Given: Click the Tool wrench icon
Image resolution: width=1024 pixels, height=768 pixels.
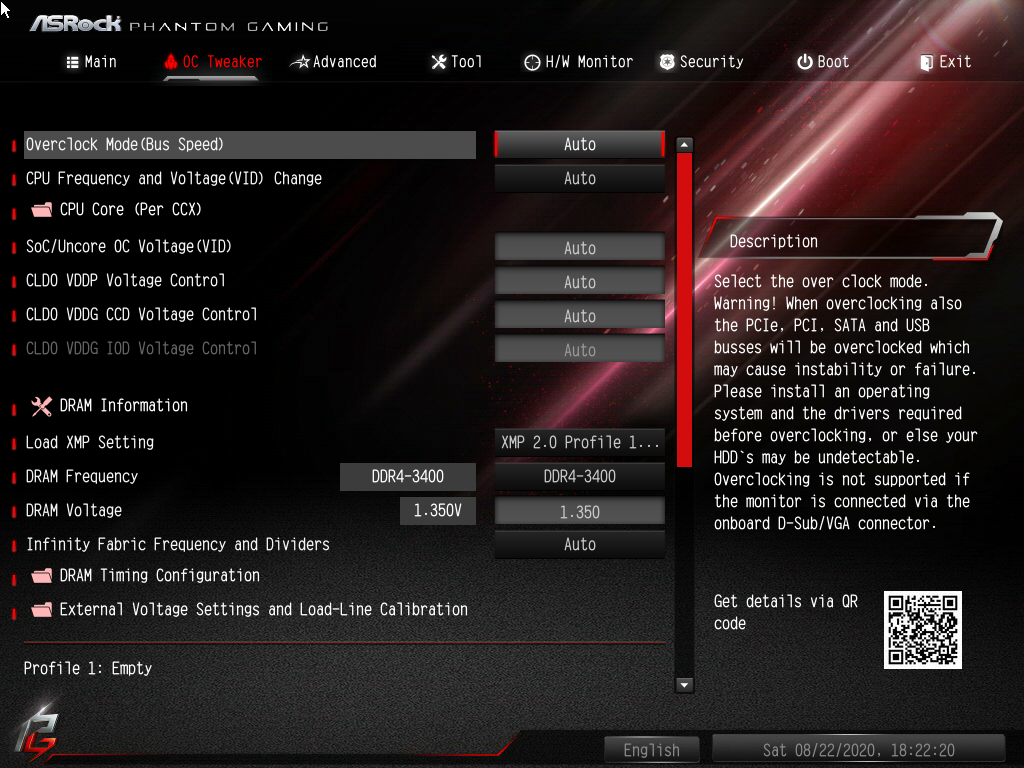Looking at the screenshot, I should click(439, 62).
